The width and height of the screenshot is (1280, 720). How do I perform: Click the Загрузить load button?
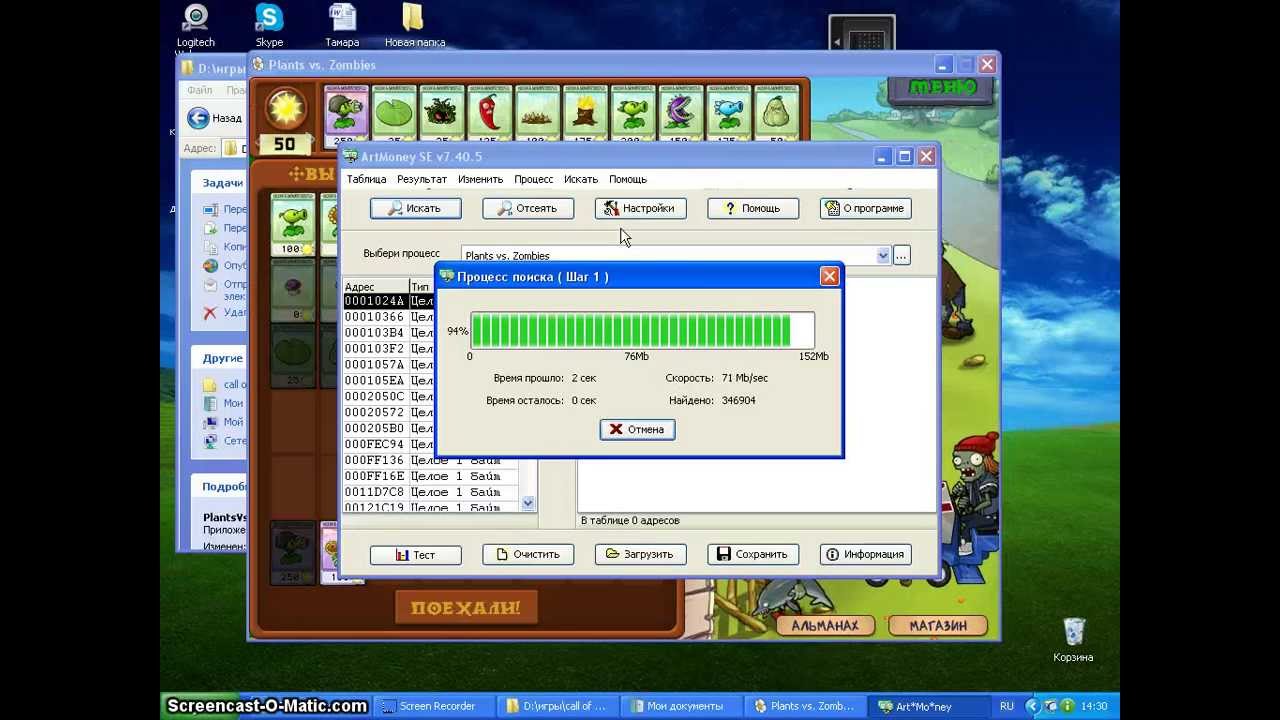[x=640, y=554]
